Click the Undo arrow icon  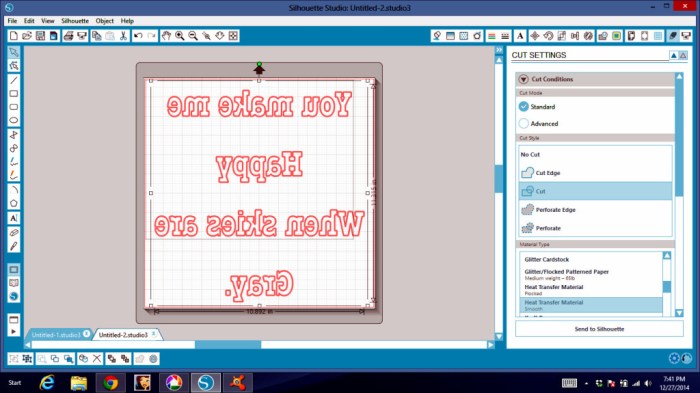(x=138, y=36)
